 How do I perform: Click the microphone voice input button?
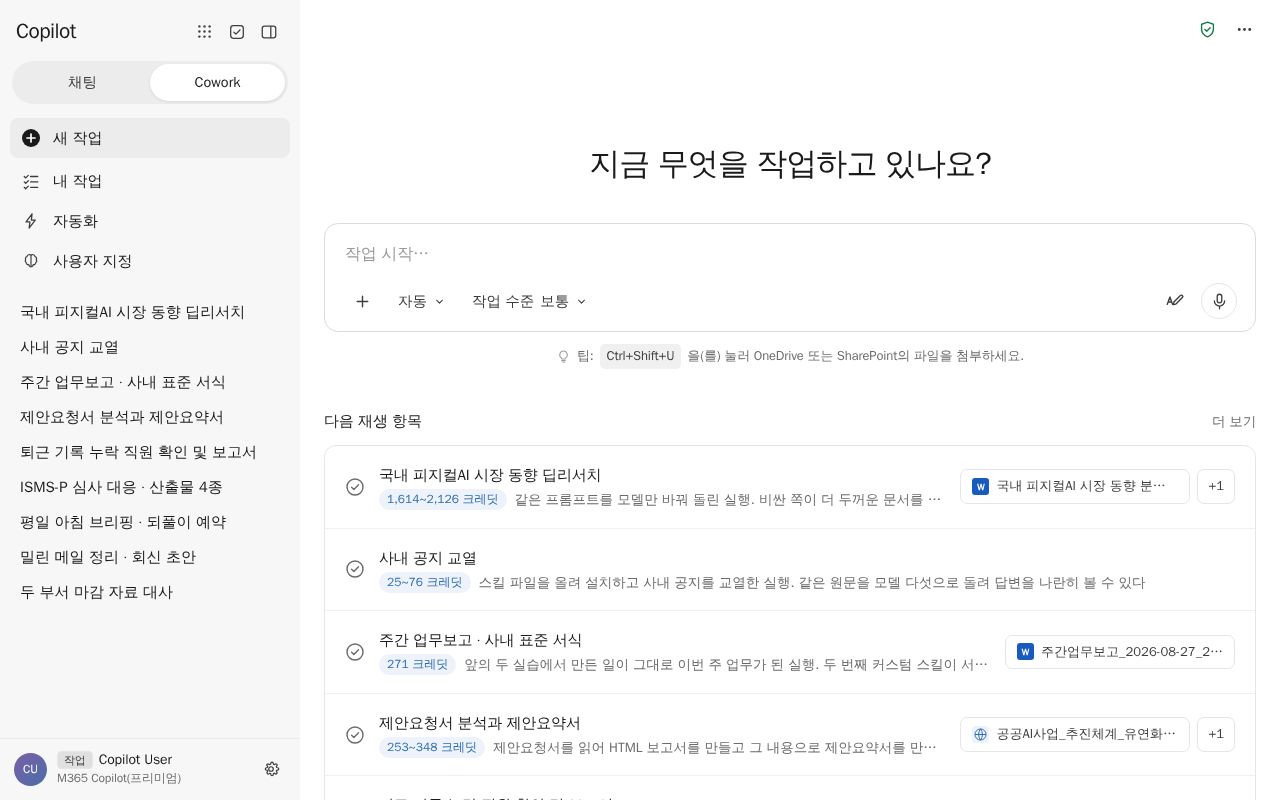coord(1219,301)
